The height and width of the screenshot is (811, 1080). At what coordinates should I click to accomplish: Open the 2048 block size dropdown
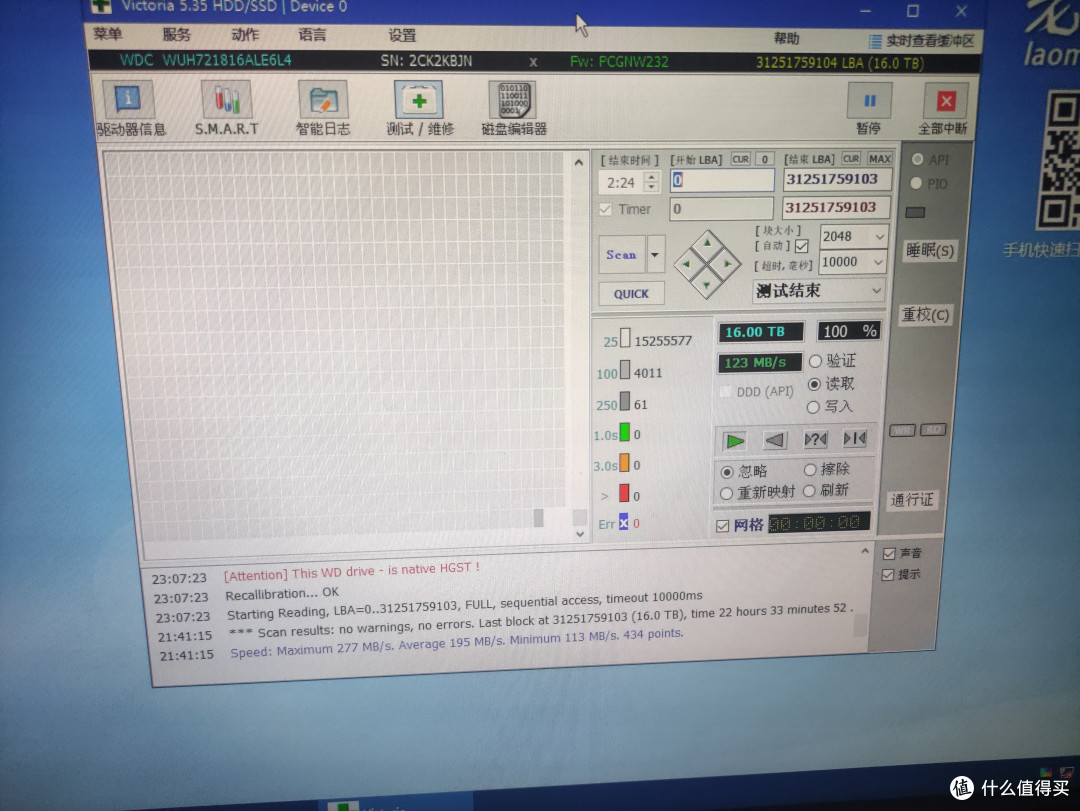point(880,236)
